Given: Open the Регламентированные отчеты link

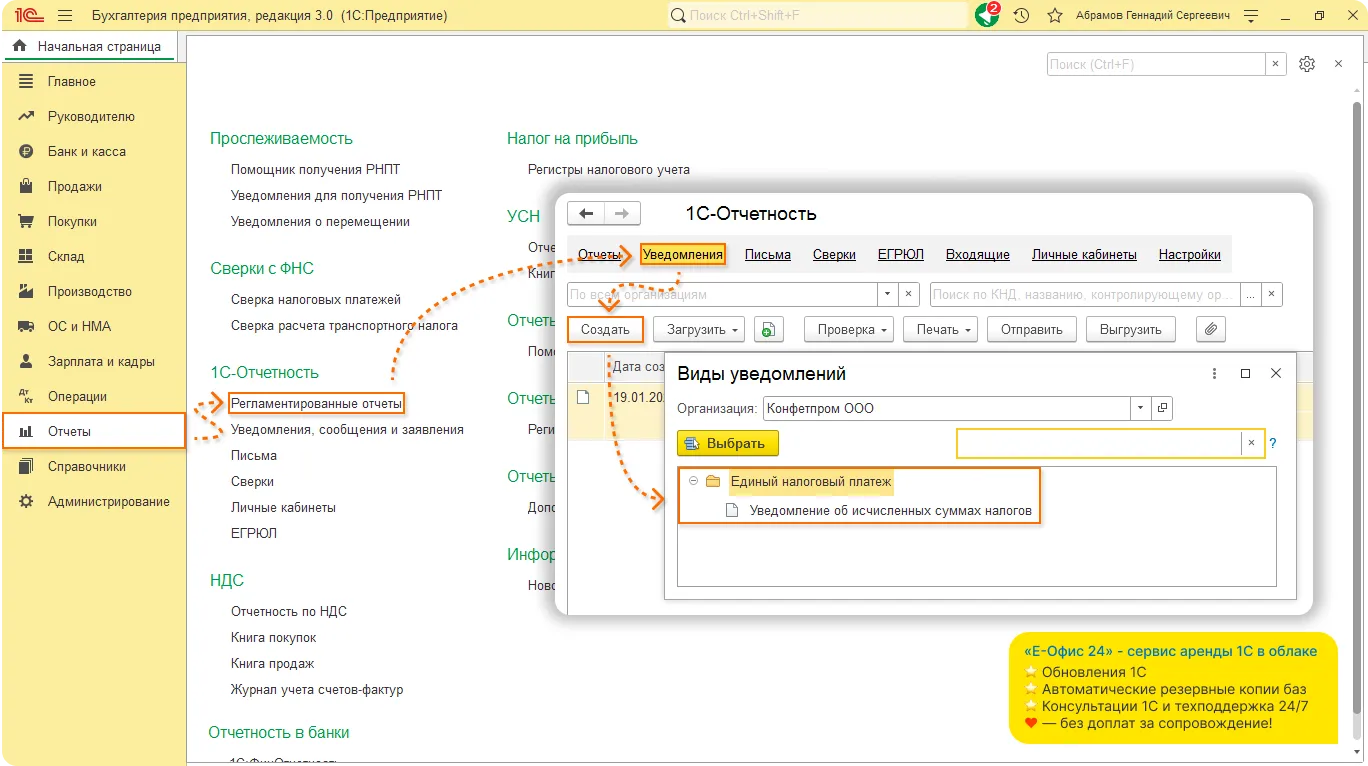Looking at the screenshot, I should click(316, 403).
